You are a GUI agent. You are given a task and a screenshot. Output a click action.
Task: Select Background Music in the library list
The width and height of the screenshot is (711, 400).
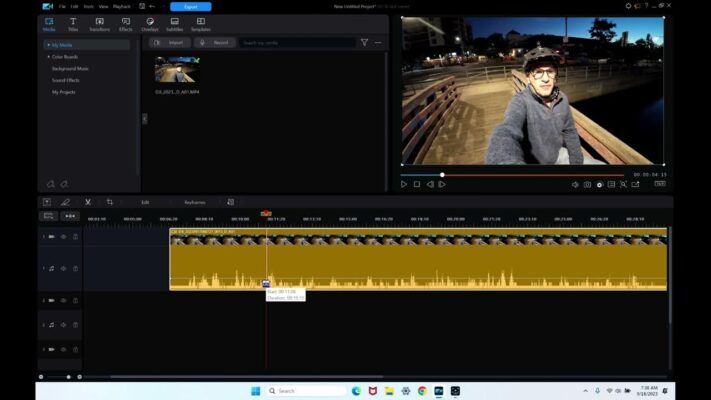pyautogui.click(x=70, y=68)
